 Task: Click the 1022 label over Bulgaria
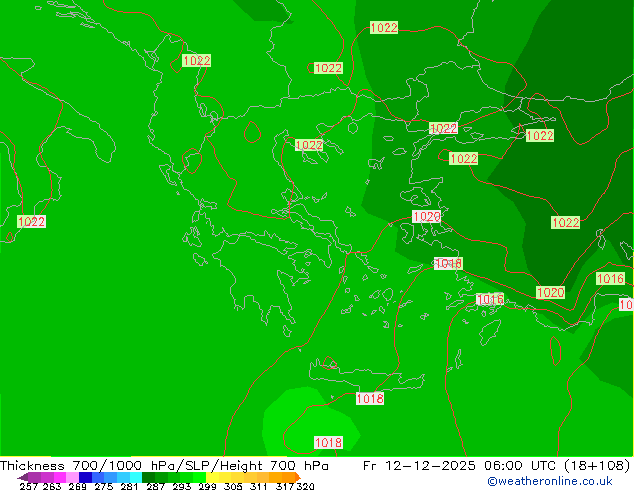[x=328, y=68]
